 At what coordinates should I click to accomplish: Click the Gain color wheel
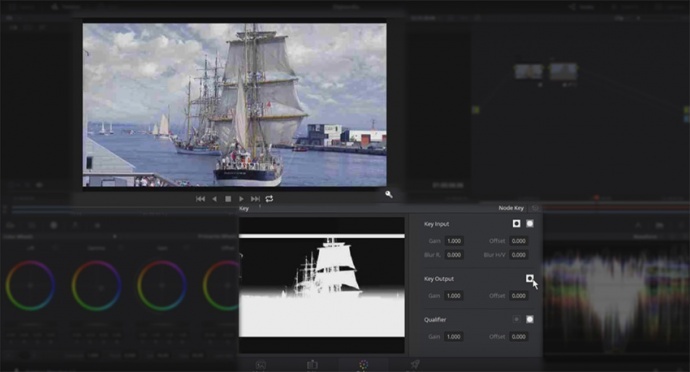[x=162, y=285]
